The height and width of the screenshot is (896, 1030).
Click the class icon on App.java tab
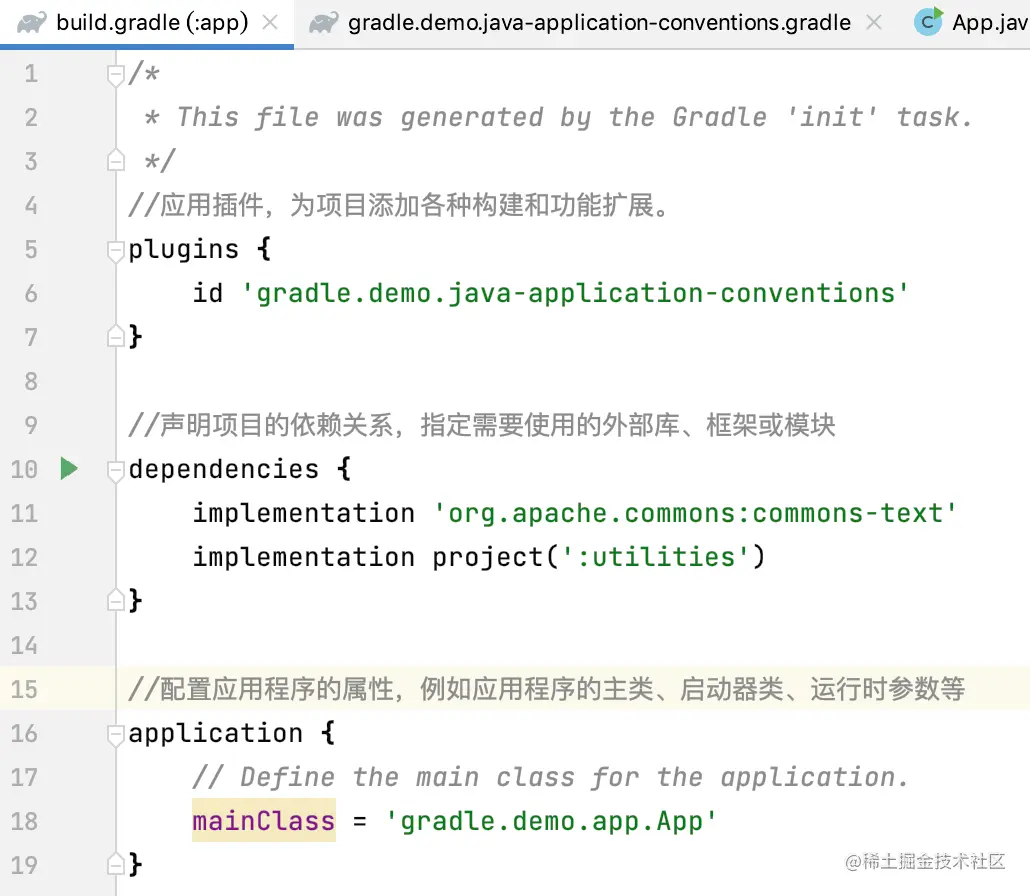(x=928, y=22)
